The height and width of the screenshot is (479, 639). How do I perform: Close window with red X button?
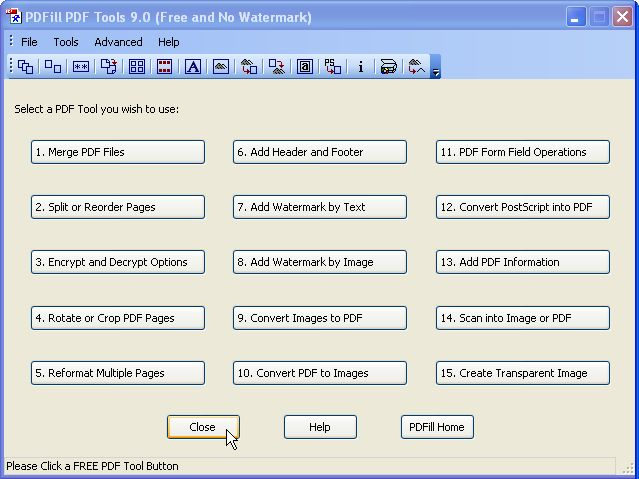coord(622,17)
